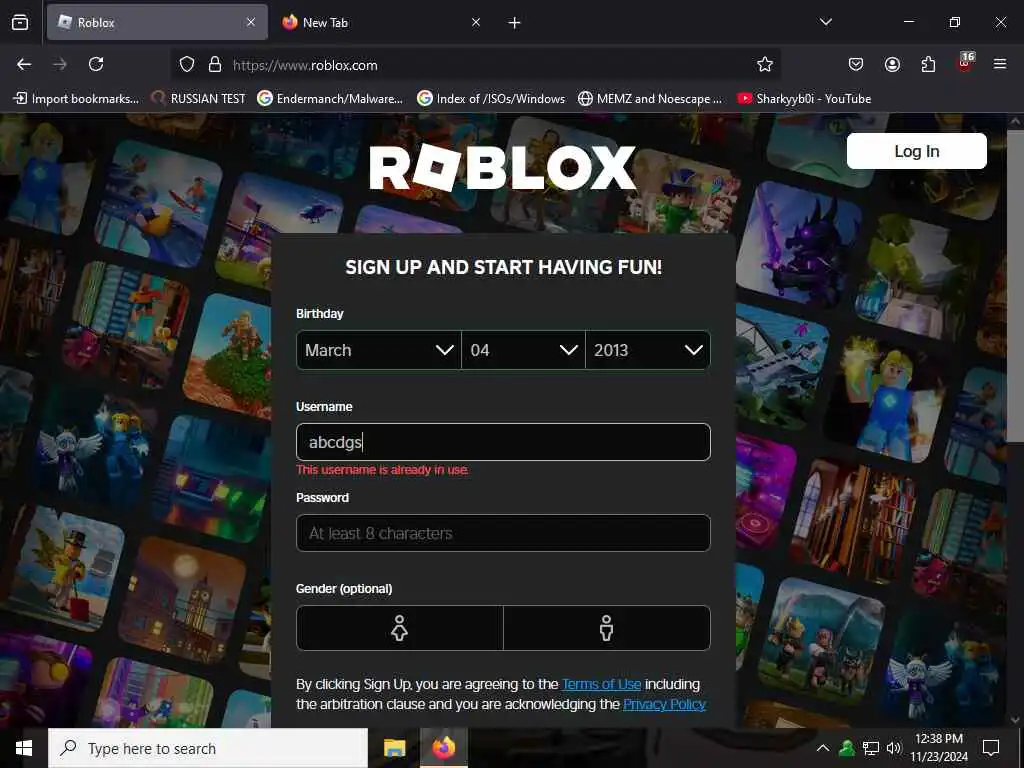
Task: Click 'This username is already in use' text
Action: (x=382, y=470)
